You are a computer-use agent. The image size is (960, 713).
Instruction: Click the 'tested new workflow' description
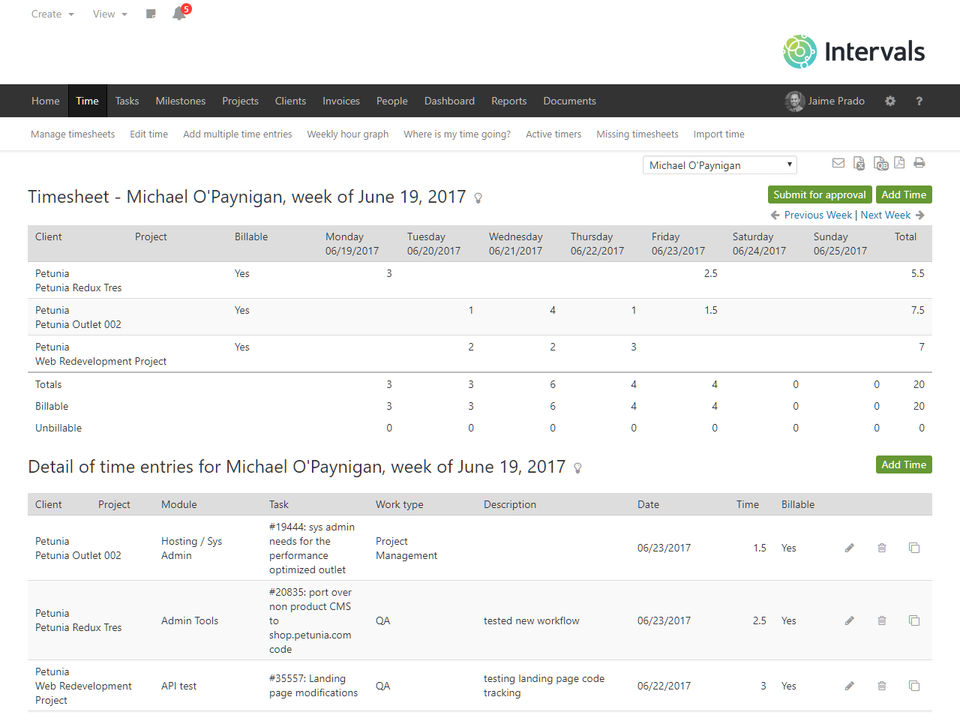(x=531, y=621)
